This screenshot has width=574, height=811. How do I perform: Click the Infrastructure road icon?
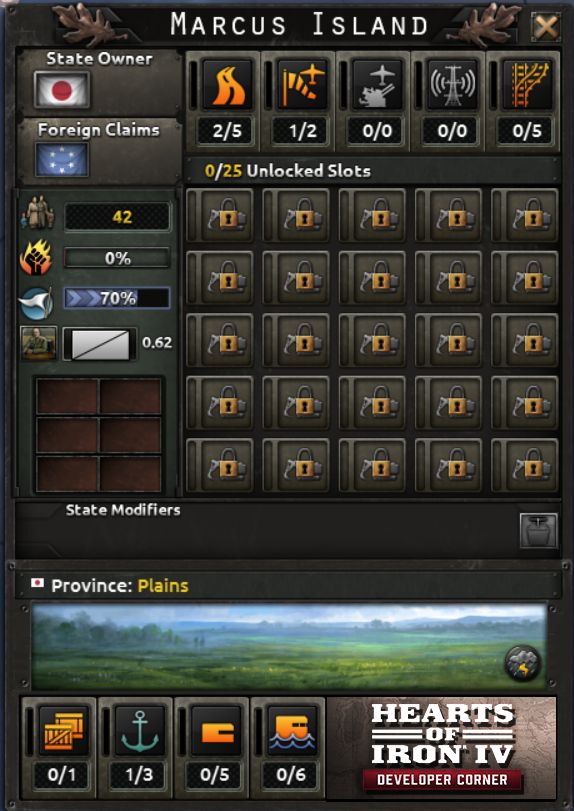[x=228, y=85]
